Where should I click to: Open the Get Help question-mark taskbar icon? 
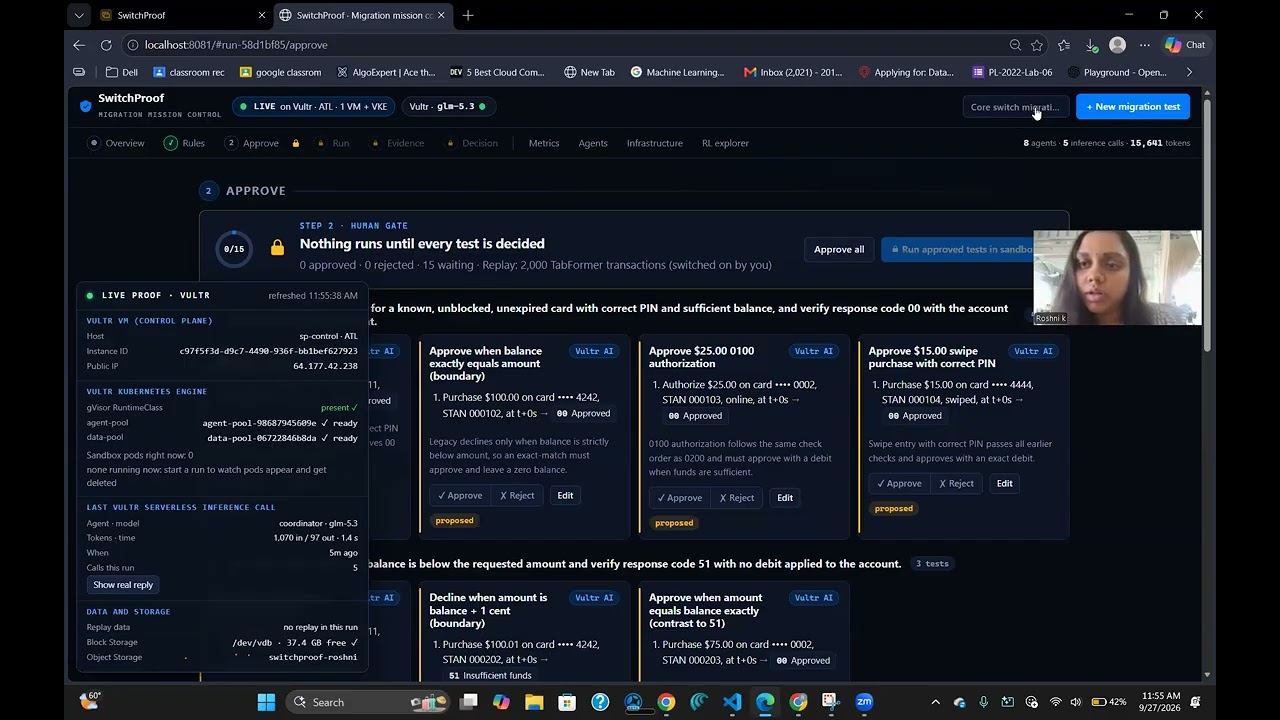click(x=600, y=702)
